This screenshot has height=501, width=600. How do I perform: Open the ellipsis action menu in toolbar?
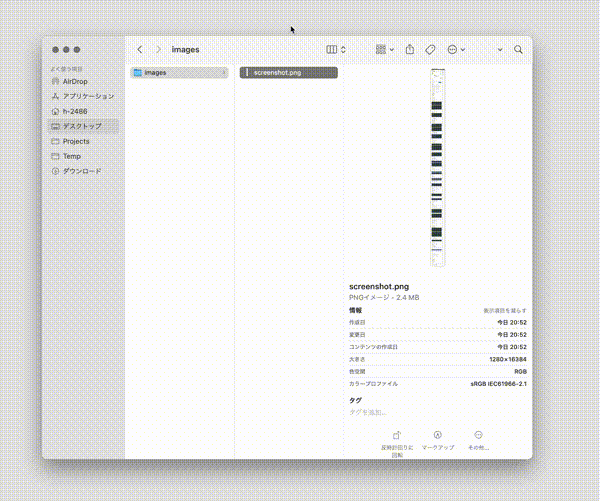coord(452,49)
